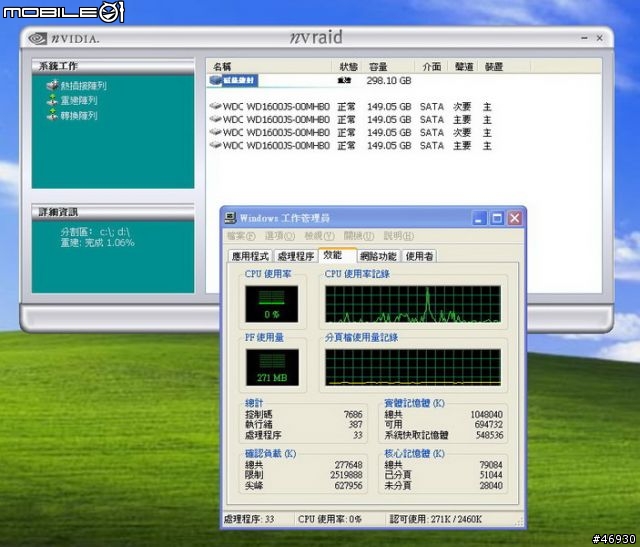
Task: Launch the 轉換陣列 convert array task
Action: click(x=72, y=116)
